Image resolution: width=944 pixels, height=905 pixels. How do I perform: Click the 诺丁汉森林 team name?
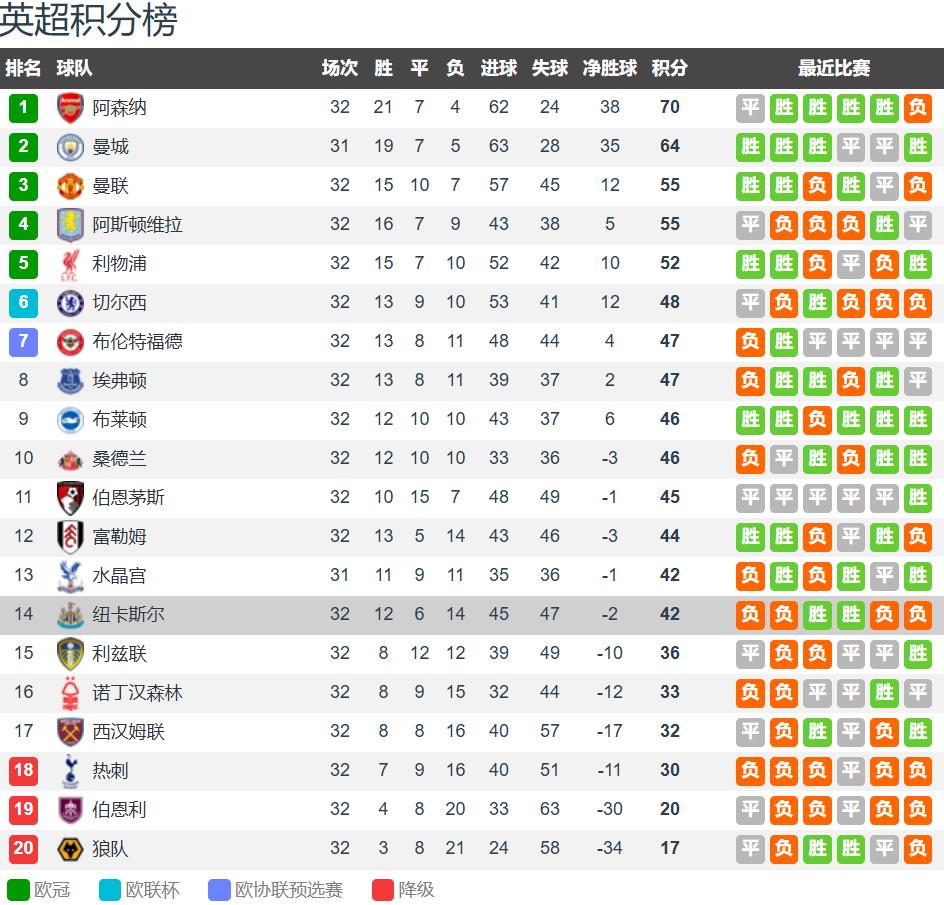[137, 692]
